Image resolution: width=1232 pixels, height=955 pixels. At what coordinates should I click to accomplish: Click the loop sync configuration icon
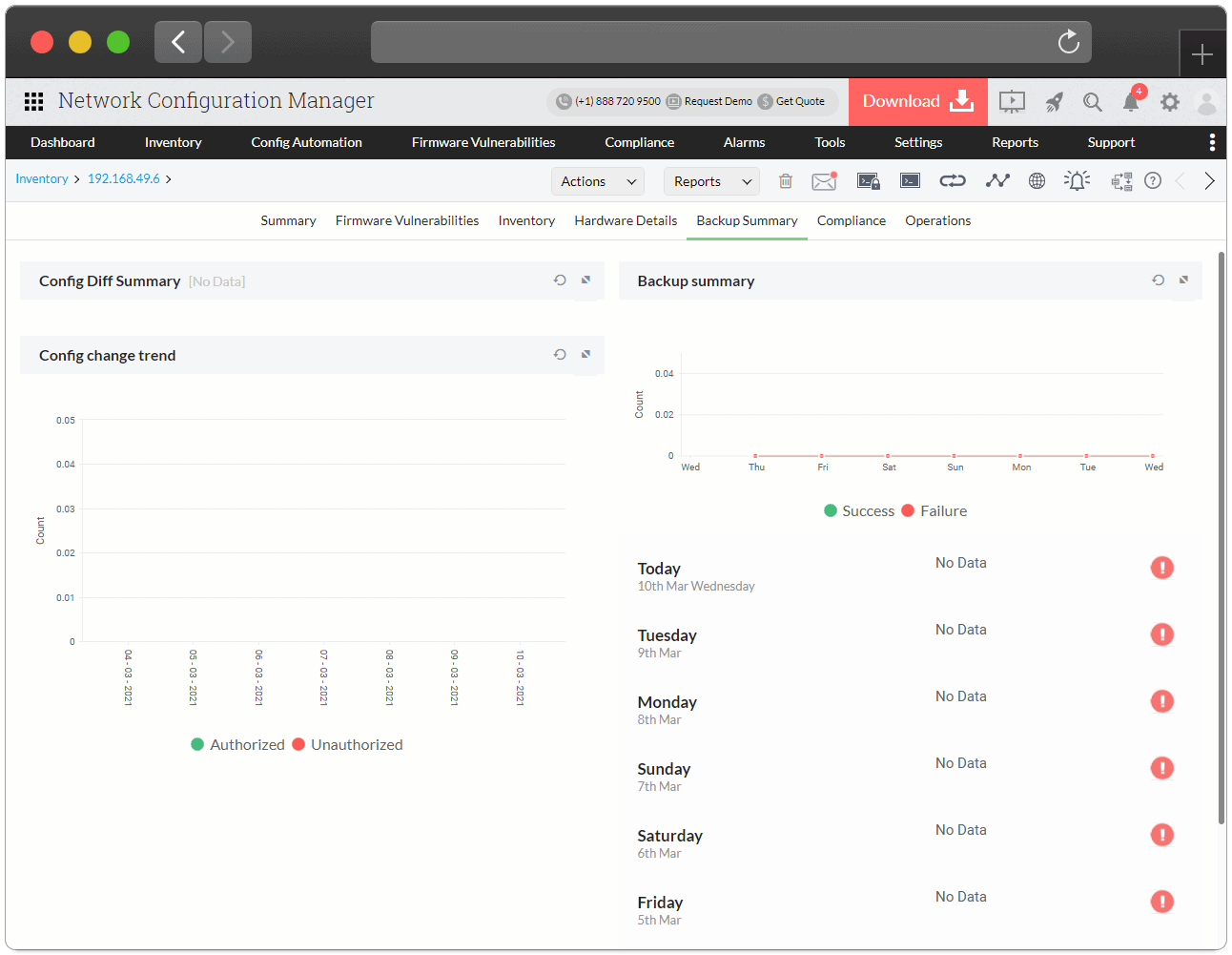pos(953,180)
